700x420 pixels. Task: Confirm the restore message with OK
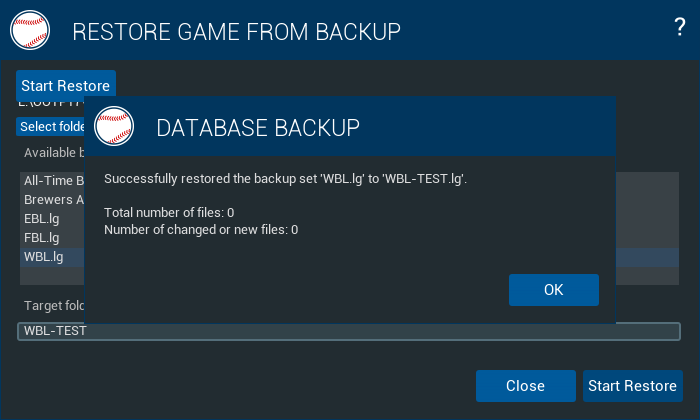(554, 290)
